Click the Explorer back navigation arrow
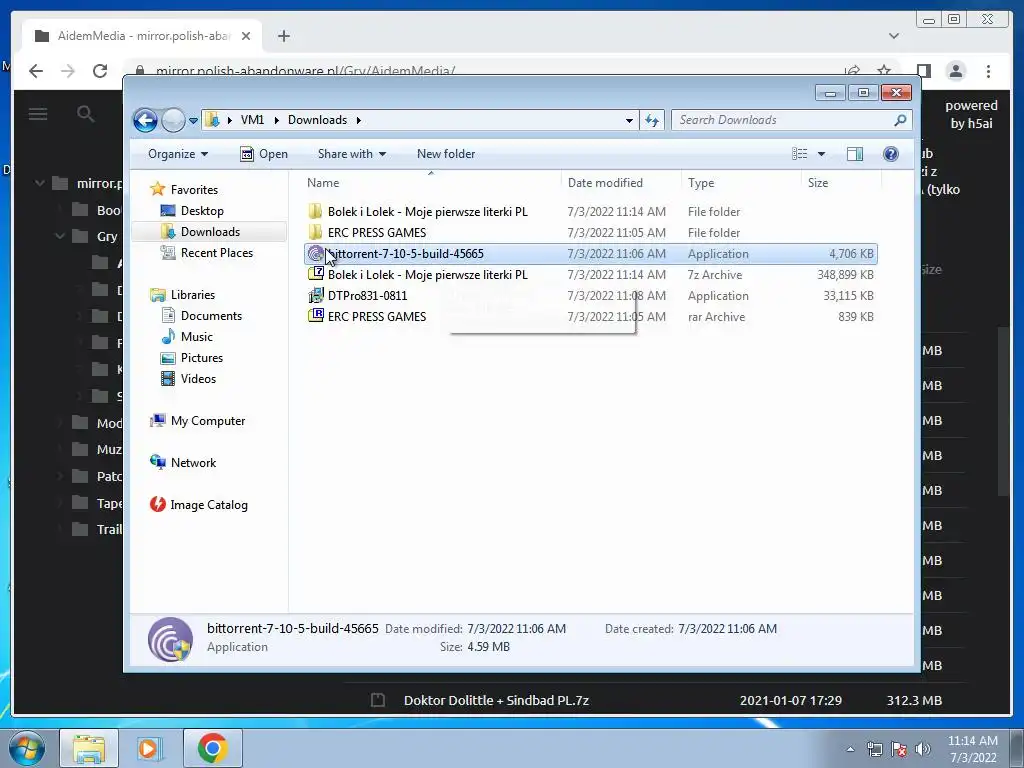The height and width of the screenshot is (768, 1024). pos(145,120)
